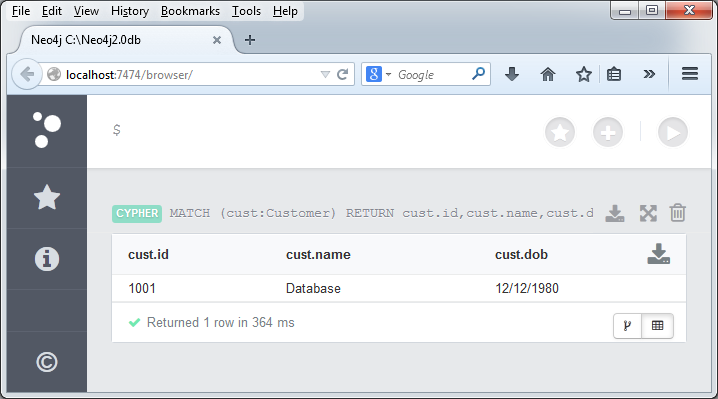
Task: Click the plus icon to add a new script
Action: [608, 132]
